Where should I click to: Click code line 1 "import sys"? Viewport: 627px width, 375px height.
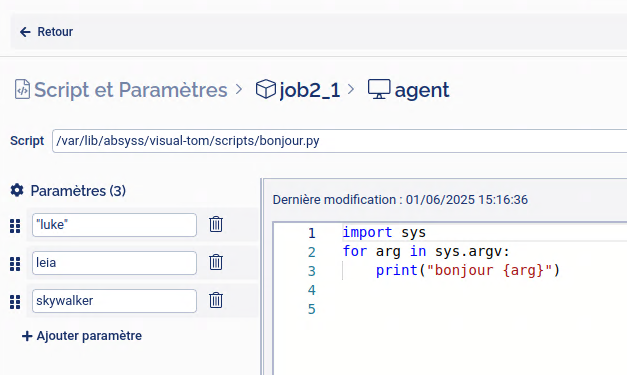[384, 232]
